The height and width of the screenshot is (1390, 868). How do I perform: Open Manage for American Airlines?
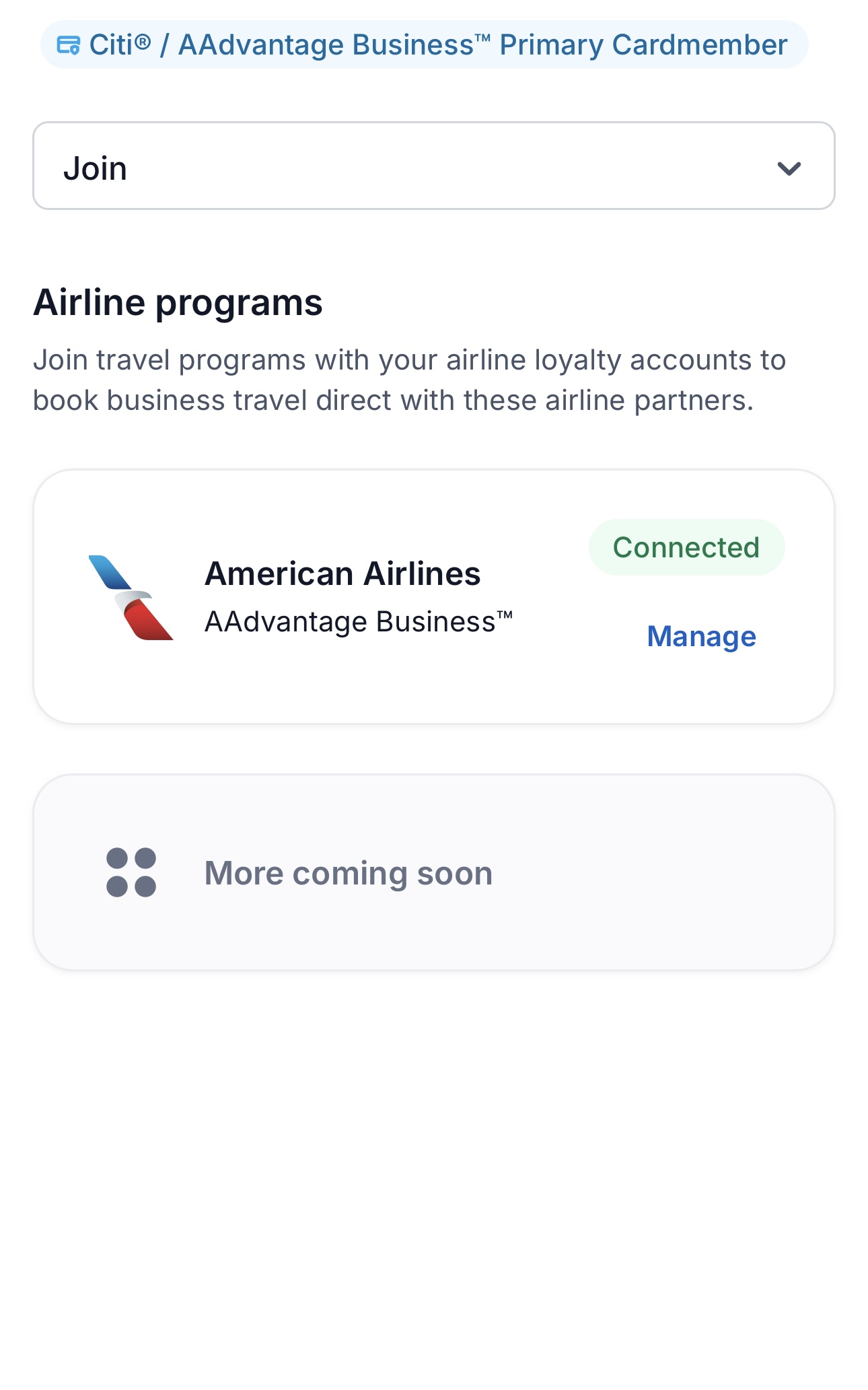(x=701, y=636)
